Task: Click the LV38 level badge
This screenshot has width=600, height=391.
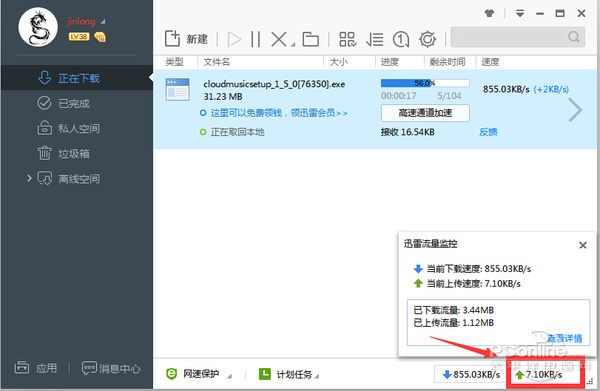Action: point(79,37)
